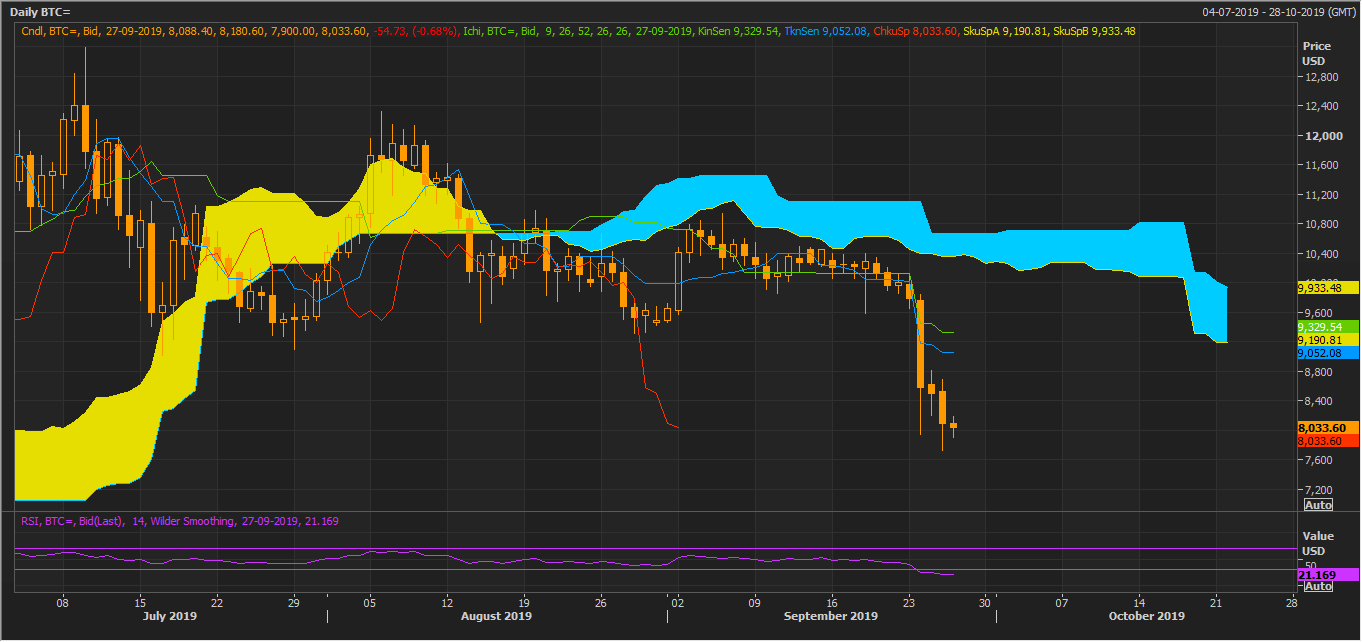
Task: Click the blue 9,052.08 price axis tag
Action: click(1327, 353)
